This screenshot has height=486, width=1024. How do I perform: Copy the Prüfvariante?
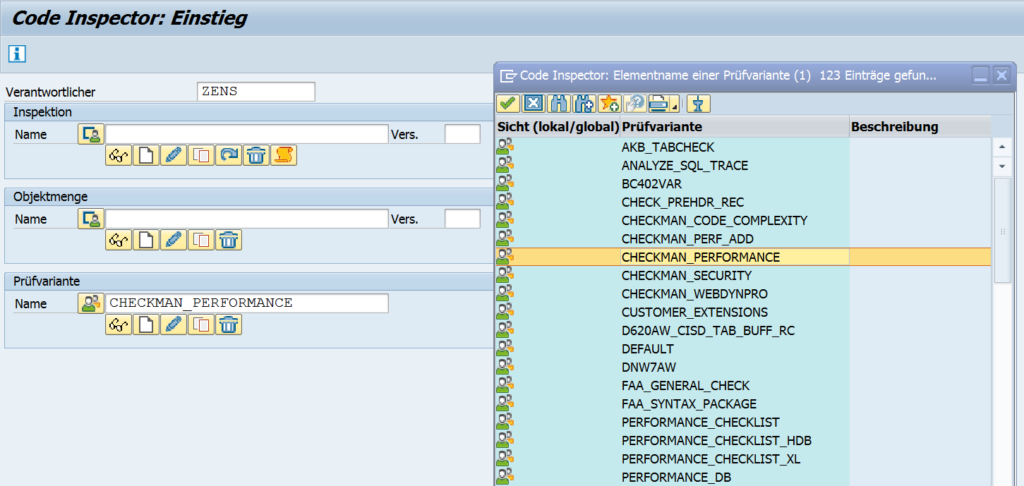201,324
